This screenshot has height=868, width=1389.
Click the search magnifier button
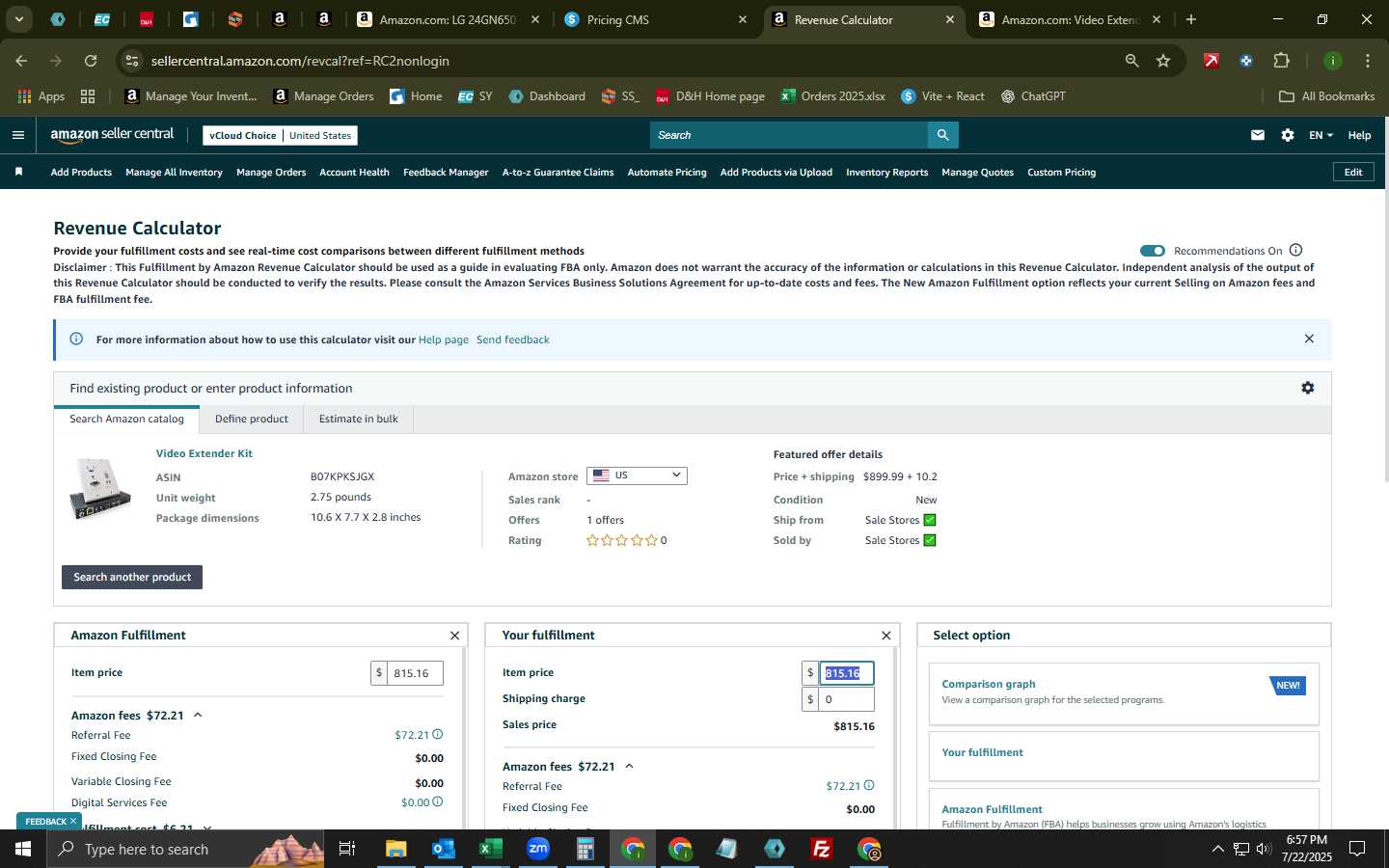pyautogui.click(x=942, y=135)
